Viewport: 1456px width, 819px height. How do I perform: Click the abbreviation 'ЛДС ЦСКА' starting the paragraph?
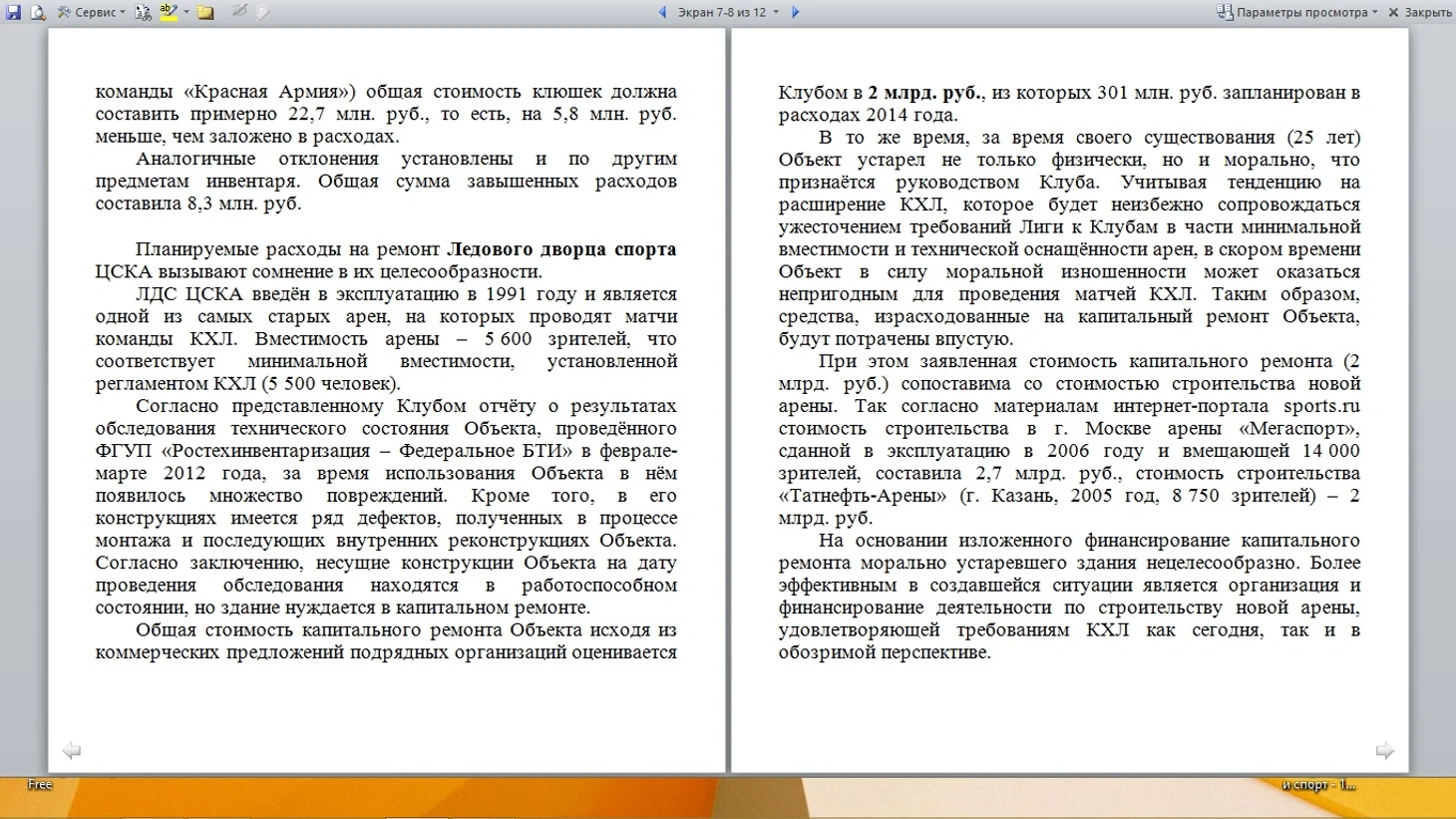[x=189, y=294]
